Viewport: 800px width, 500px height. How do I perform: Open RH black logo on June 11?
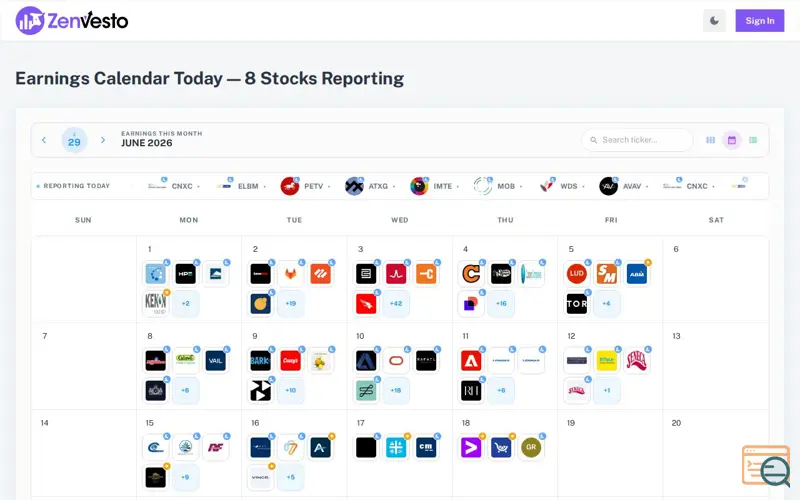point(471,390)
